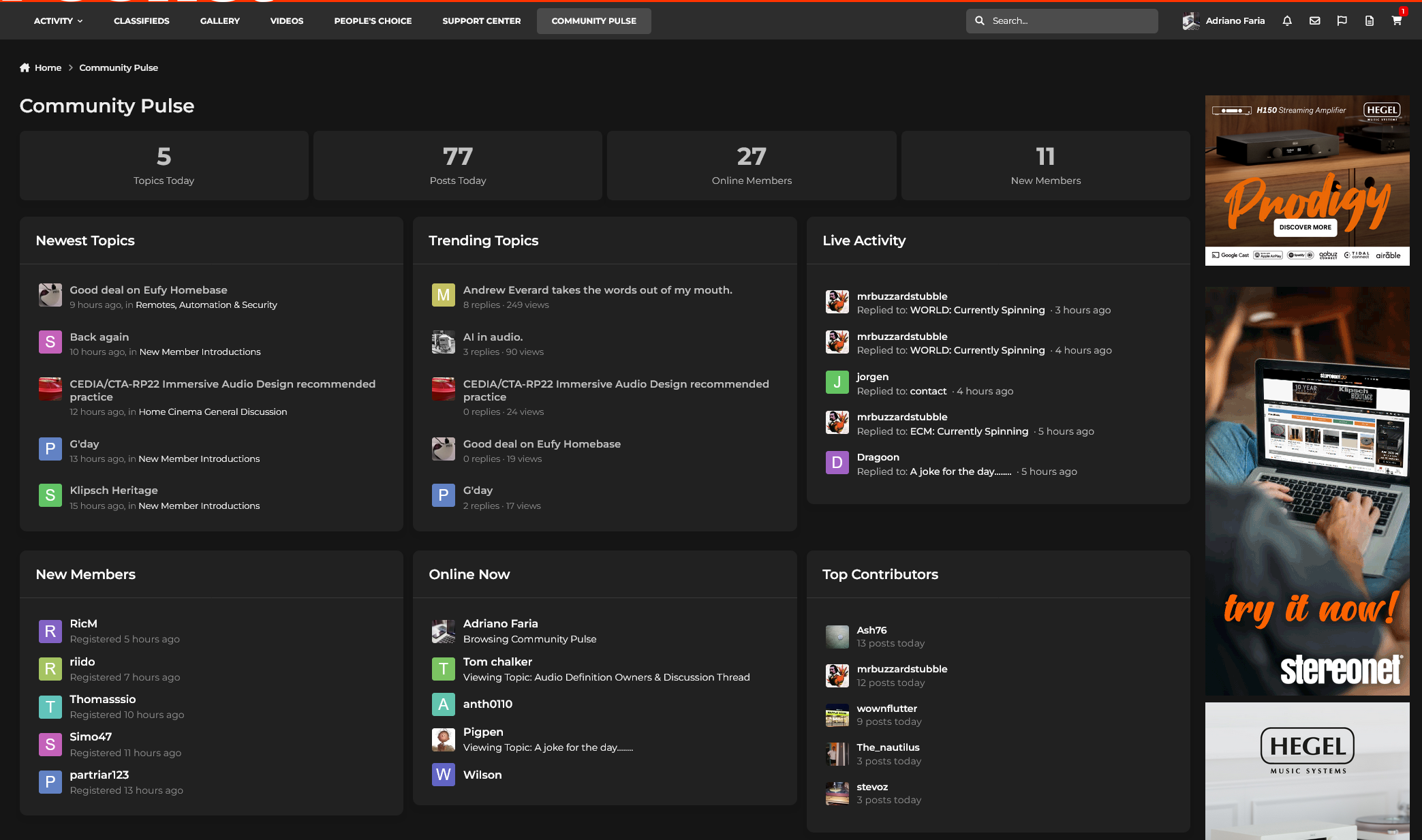Image resolution: width=1422 pixels, height=840 pixels.
Task: Open the People's Choice menu item
Action: (x=373, y=21)
